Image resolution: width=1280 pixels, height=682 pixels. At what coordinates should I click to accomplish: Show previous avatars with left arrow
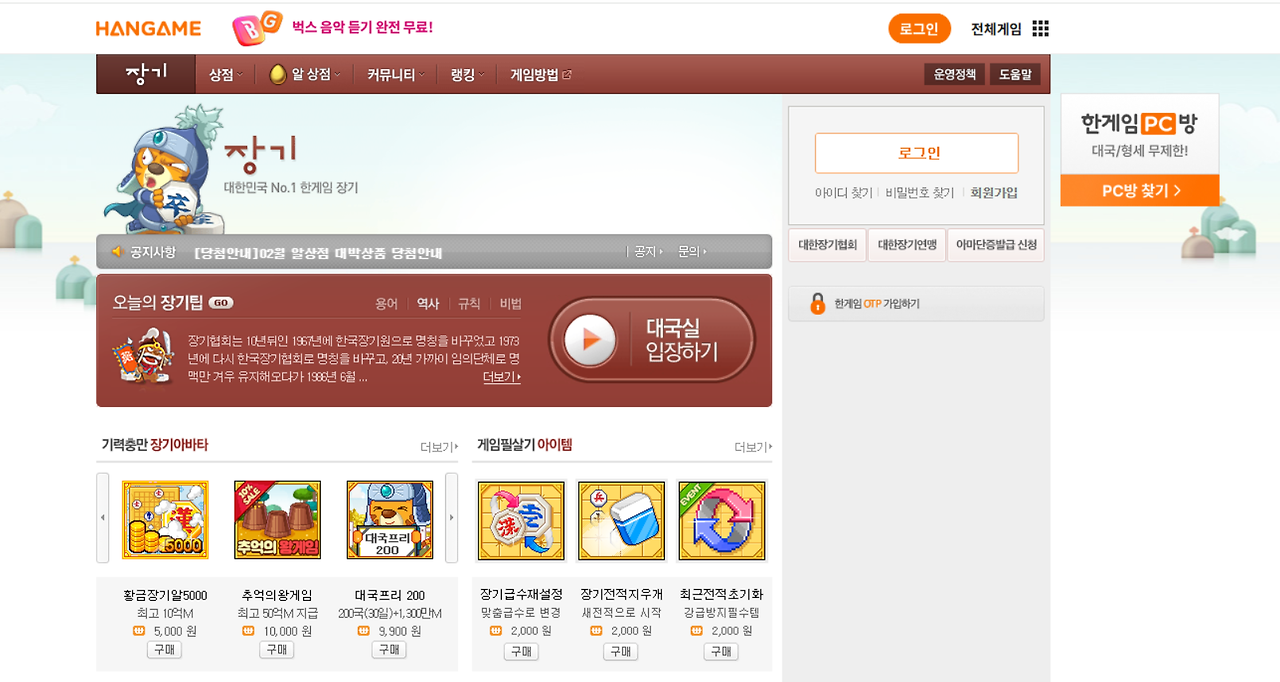pos(103,518)
